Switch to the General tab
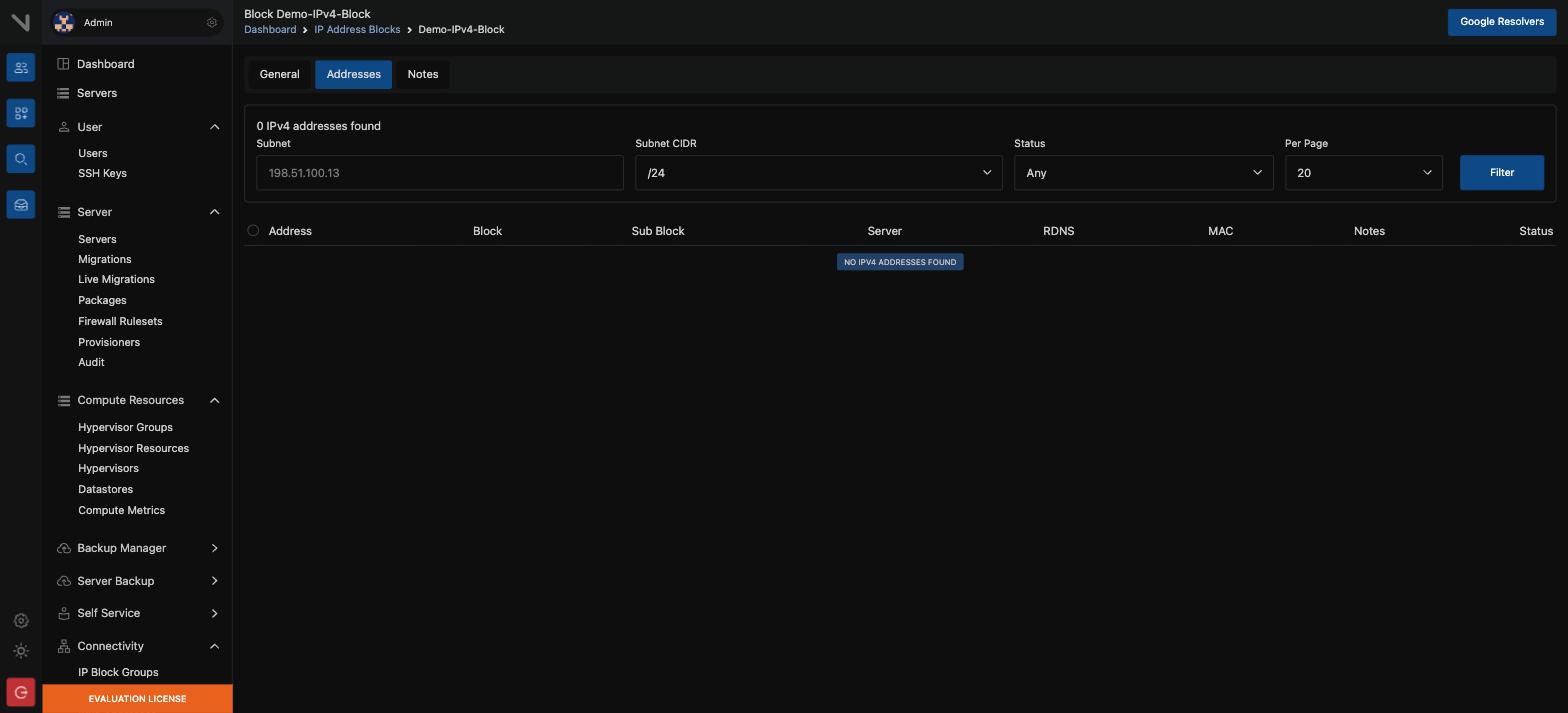 tap(279, 74)
